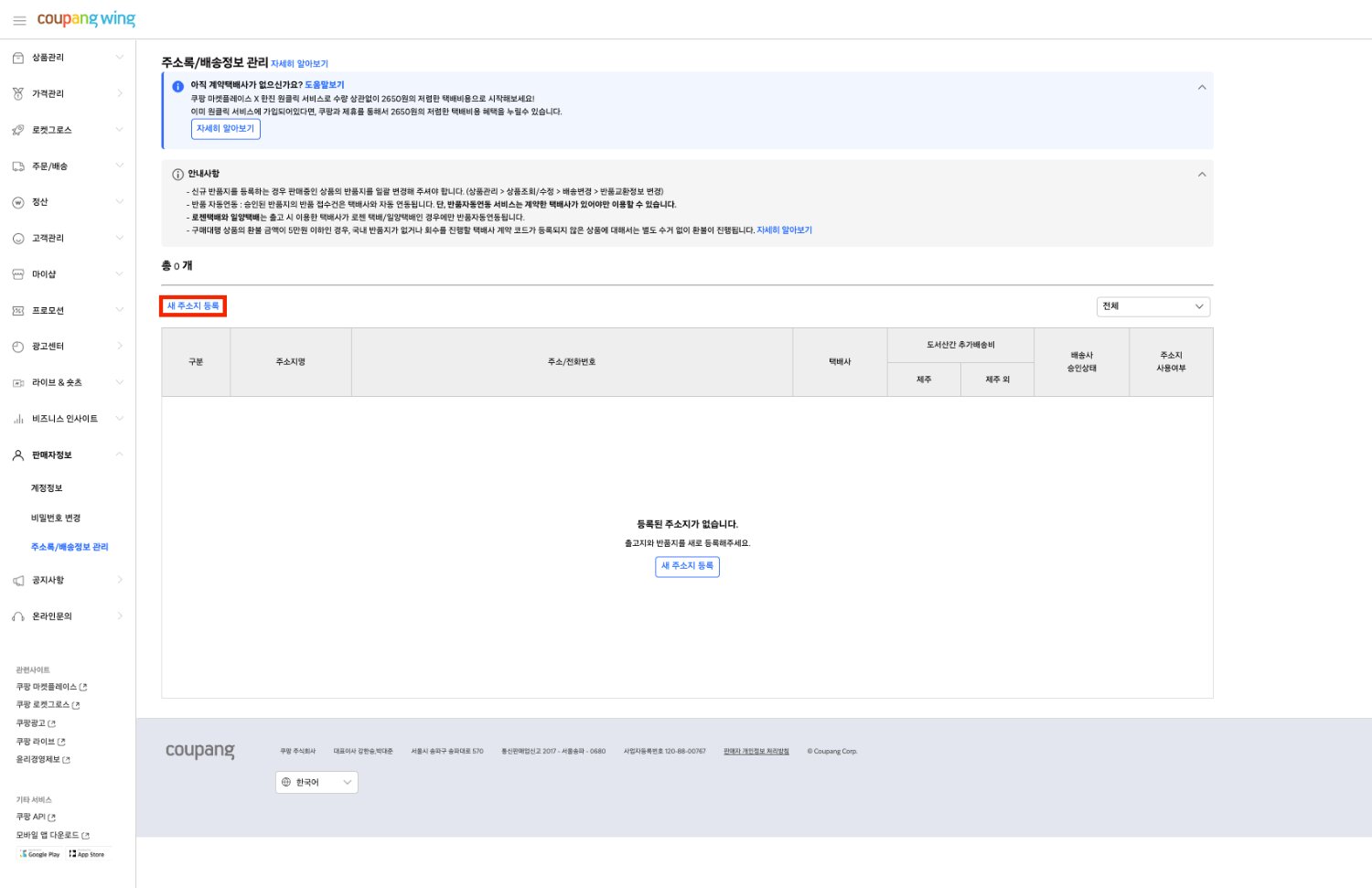The height and width of the screenshot is (888, 1372).
Task: Click the 로켓그로스 rocket icon
Action: click(17, 130)
